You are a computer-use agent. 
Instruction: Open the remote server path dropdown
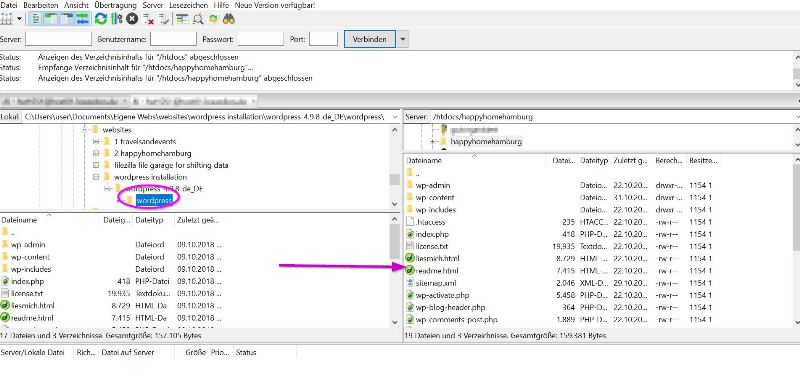click(796, 117)
